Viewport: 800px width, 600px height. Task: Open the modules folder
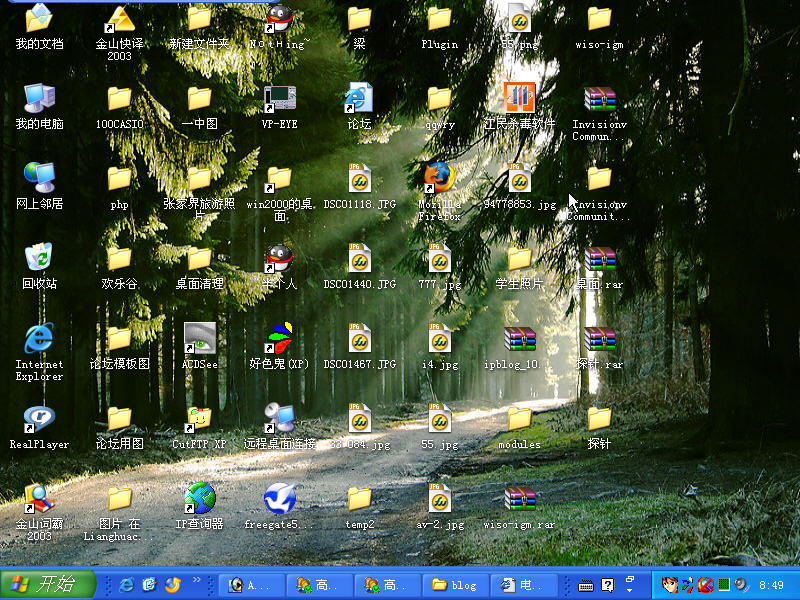519,420
